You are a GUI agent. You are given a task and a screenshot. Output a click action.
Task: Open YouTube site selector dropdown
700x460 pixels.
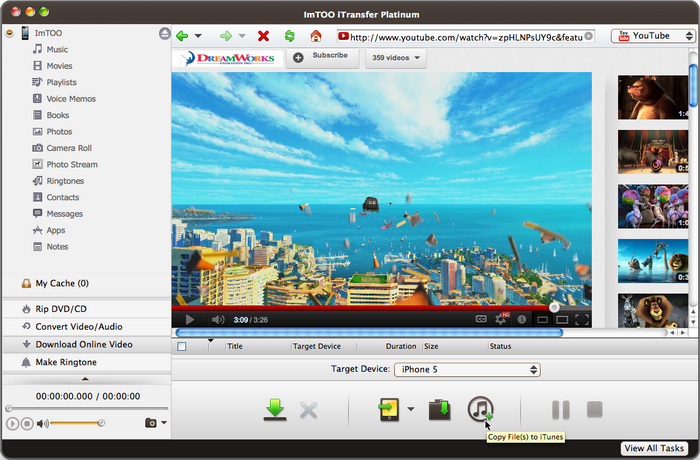click(652, 36)
